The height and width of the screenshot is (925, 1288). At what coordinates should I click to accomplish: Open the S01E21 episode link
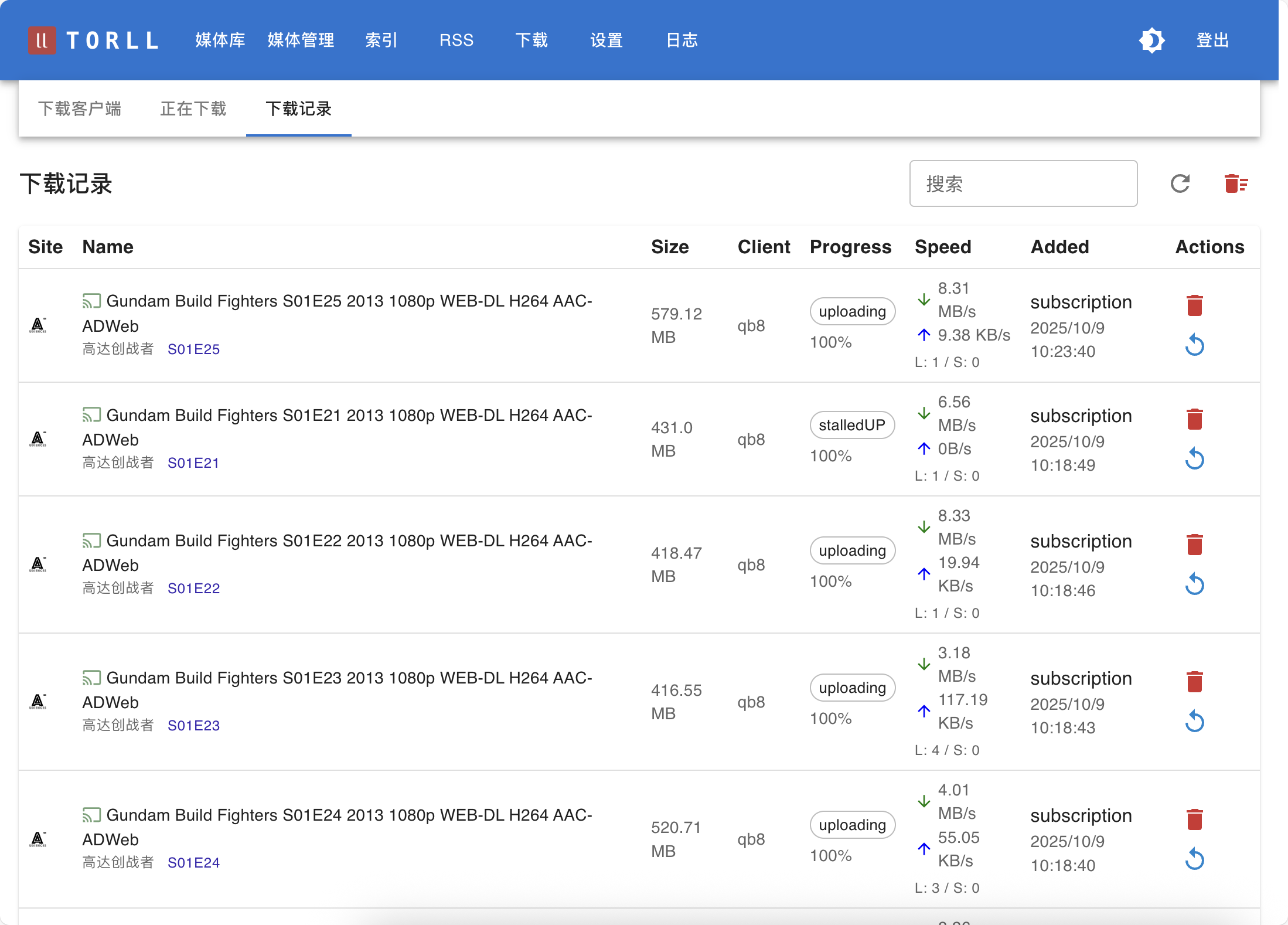tap(193, 463)
